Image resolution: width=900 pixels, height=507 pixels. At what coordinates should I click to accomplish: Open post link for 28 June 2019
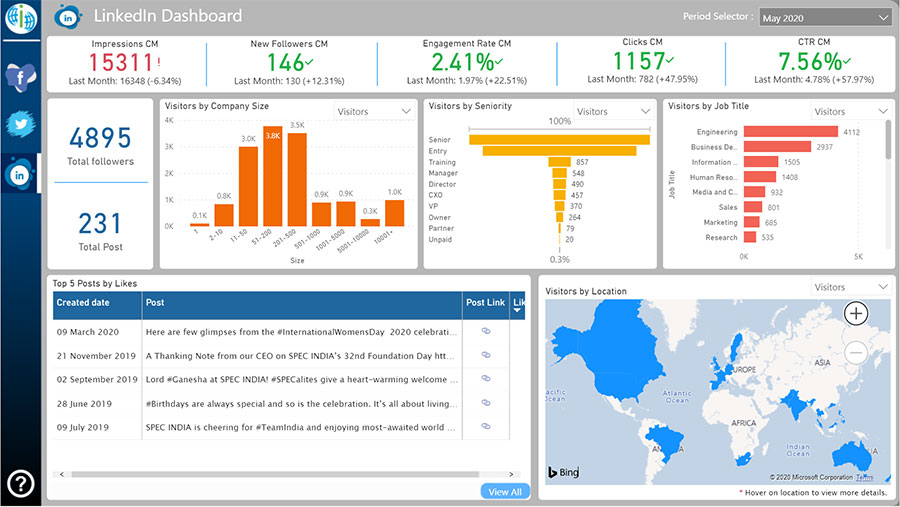click(486, 403)
